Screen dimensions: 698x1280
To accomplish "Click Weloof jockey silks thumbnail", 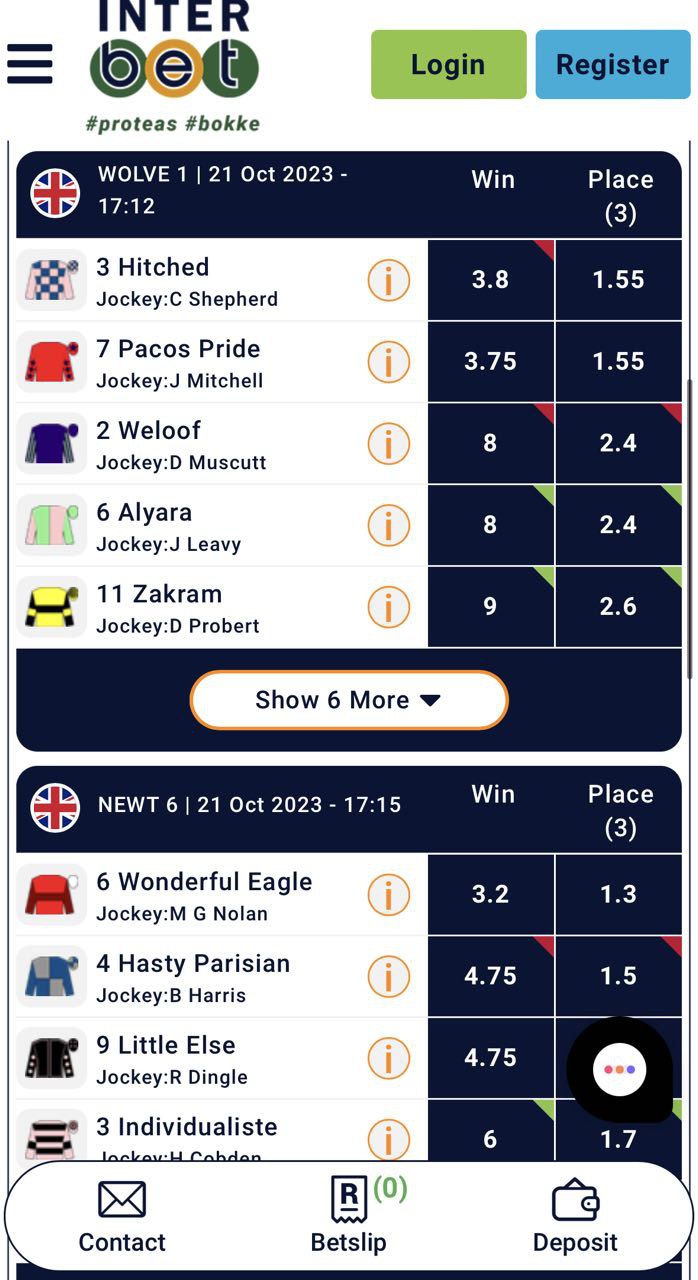I will tap(51, 444).
